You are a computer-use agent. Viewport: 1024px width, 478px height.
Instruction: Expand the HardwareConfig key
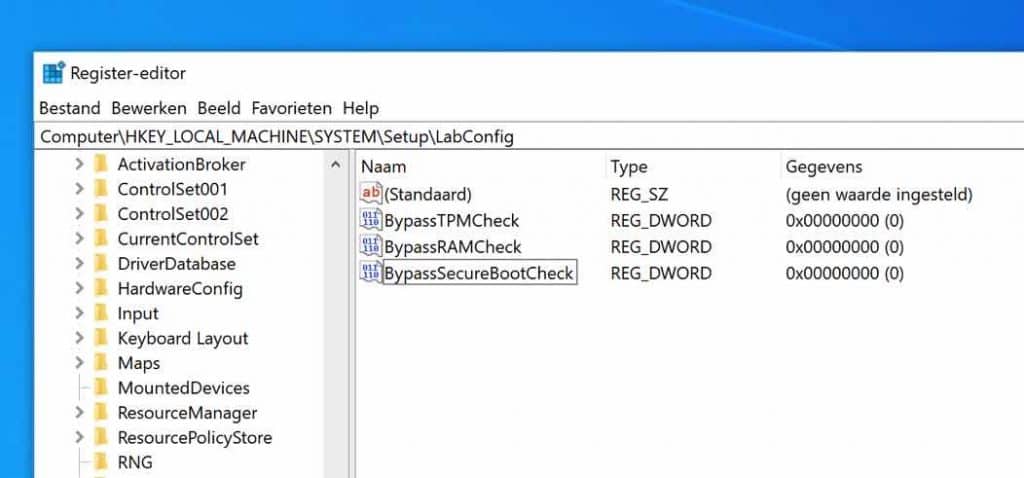80,289
